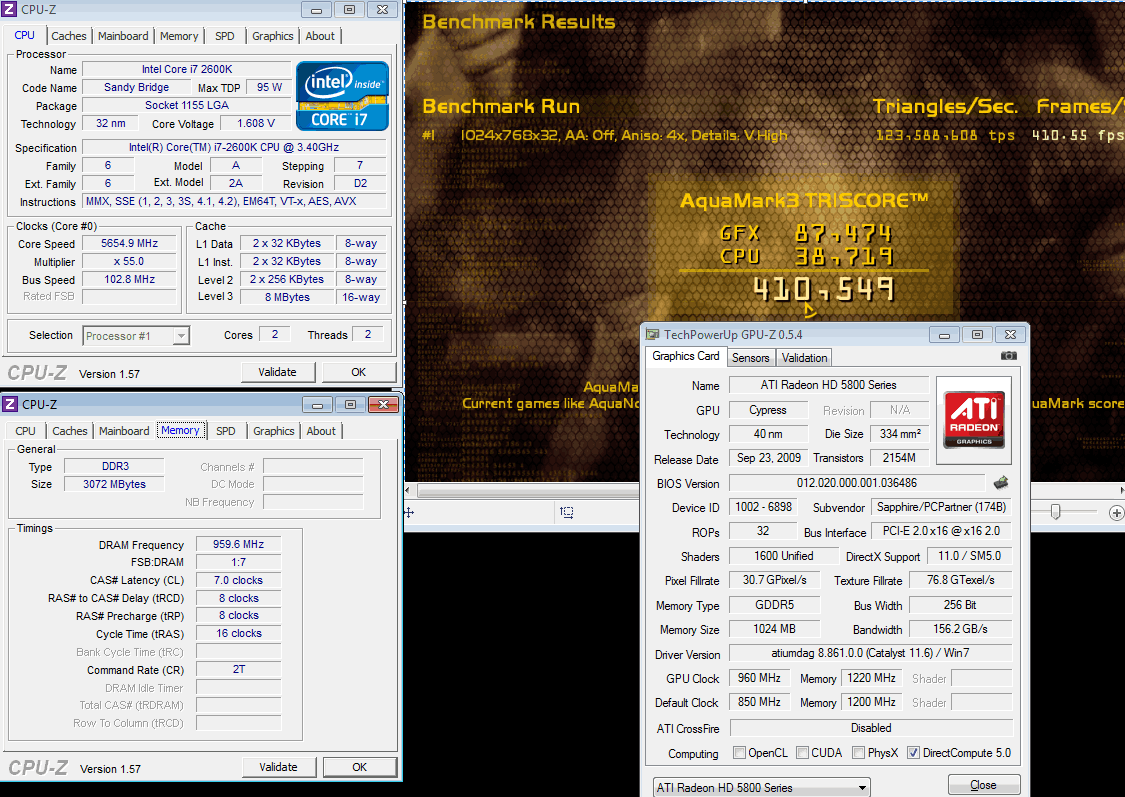The width and height of the screenshot is (1125, 797).
Task: Toggle the PhysX checkbox
Action: [x=858, y=753]
